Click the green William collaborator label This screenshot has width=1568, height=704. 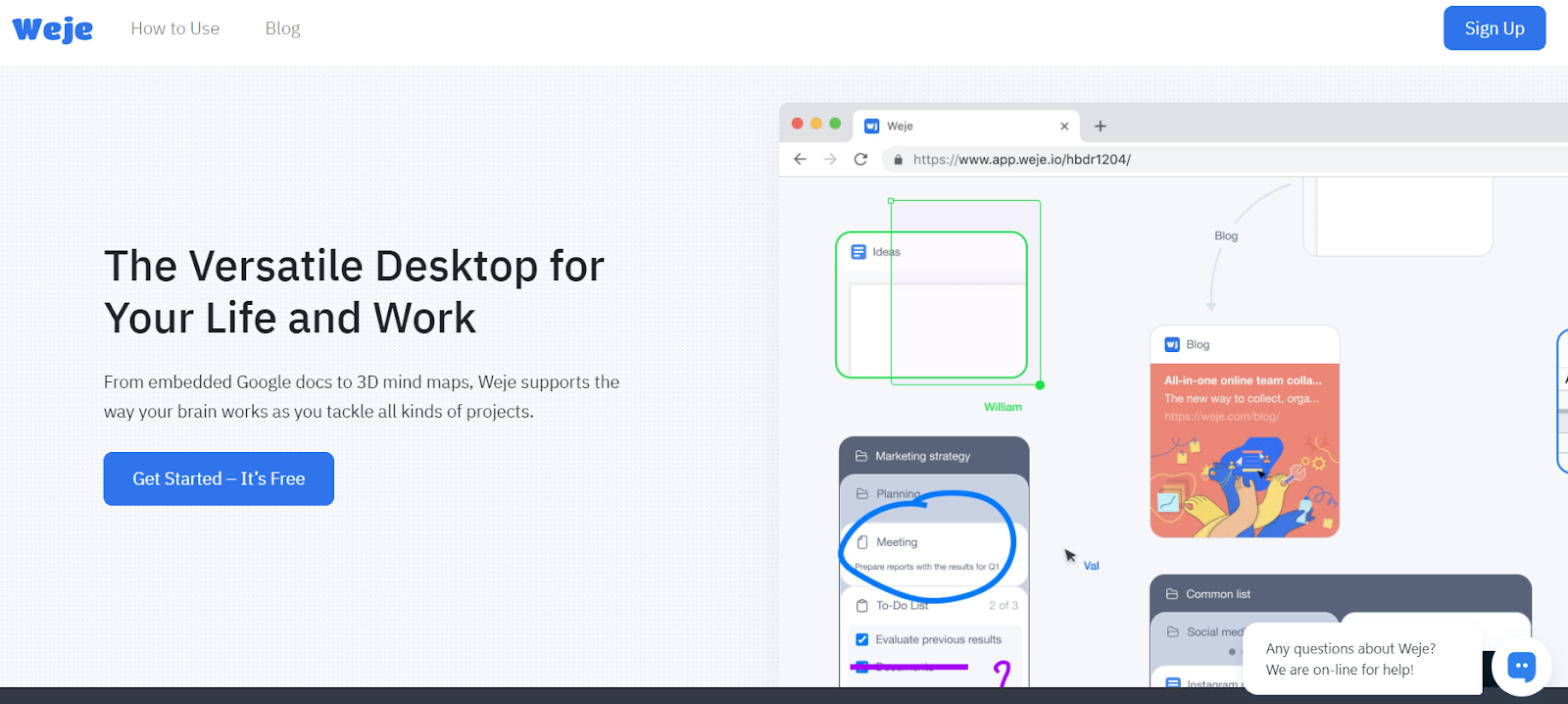(1003, 407)
